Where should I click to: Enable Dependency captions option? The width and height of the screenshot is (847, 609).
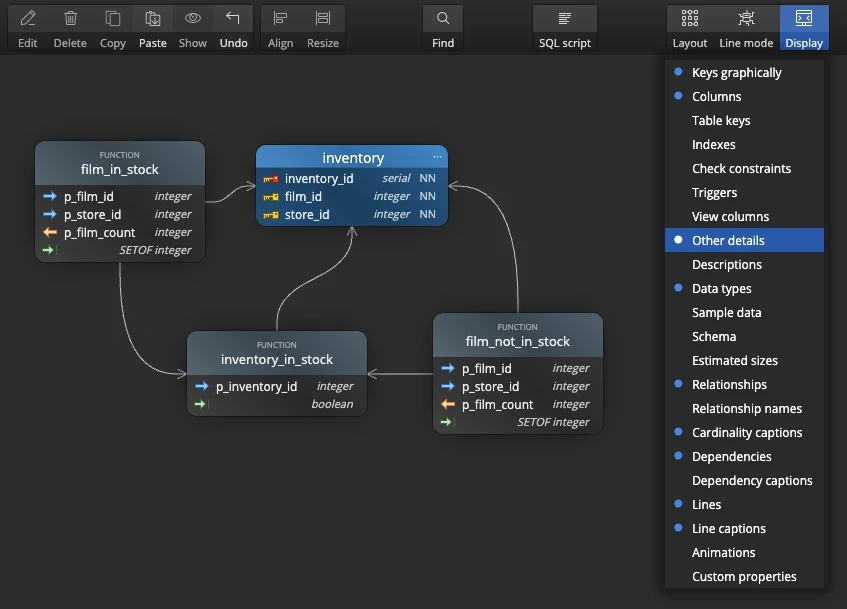(744, 480)
